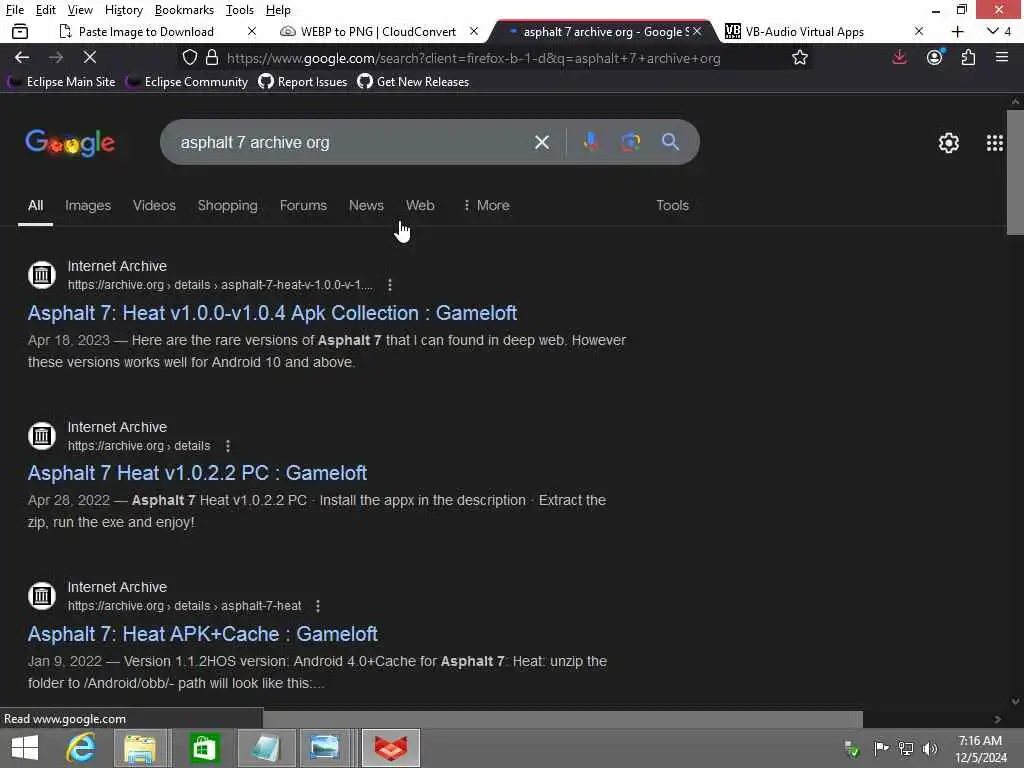Viewport: 1024px width, 768px height.
Task: Stop loading the page with X button
Action: pyautogui.click(x=89, y=57)
